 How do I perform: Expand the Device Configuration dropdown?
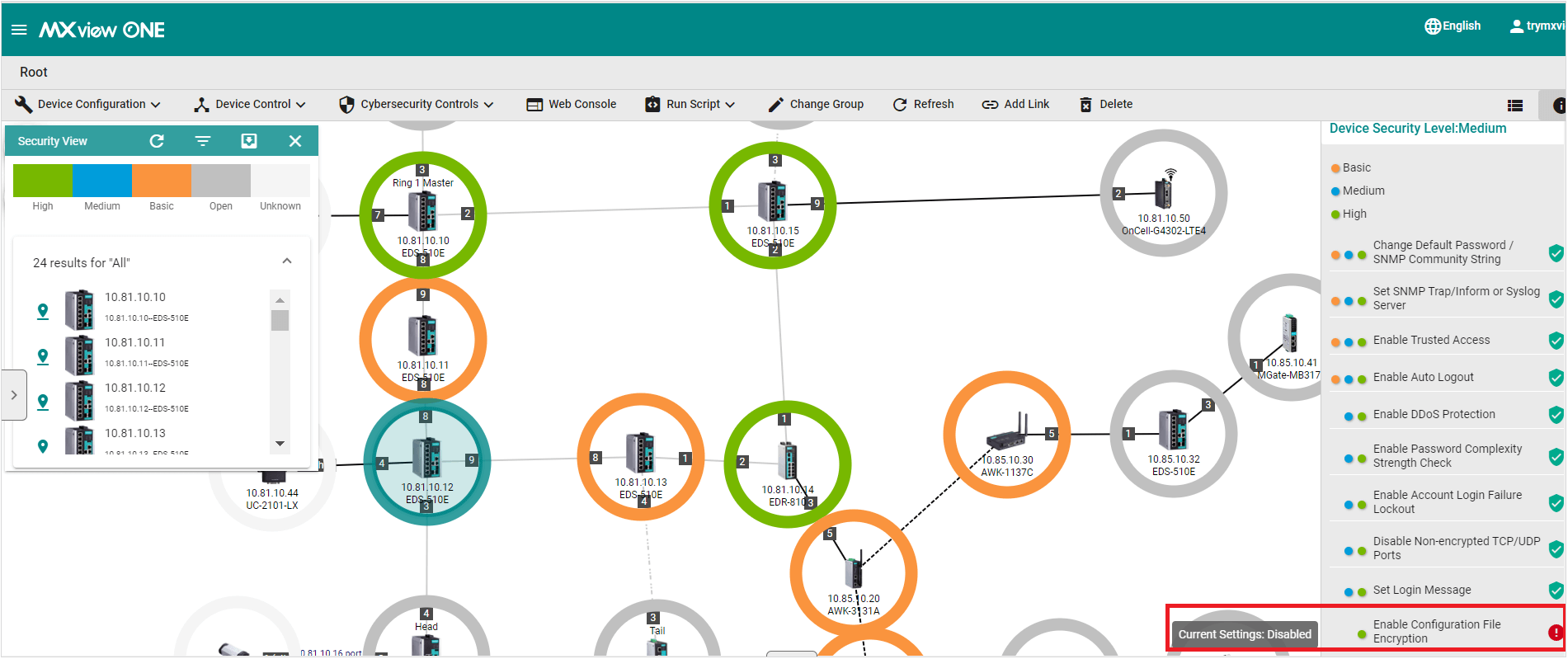(88, 104)
